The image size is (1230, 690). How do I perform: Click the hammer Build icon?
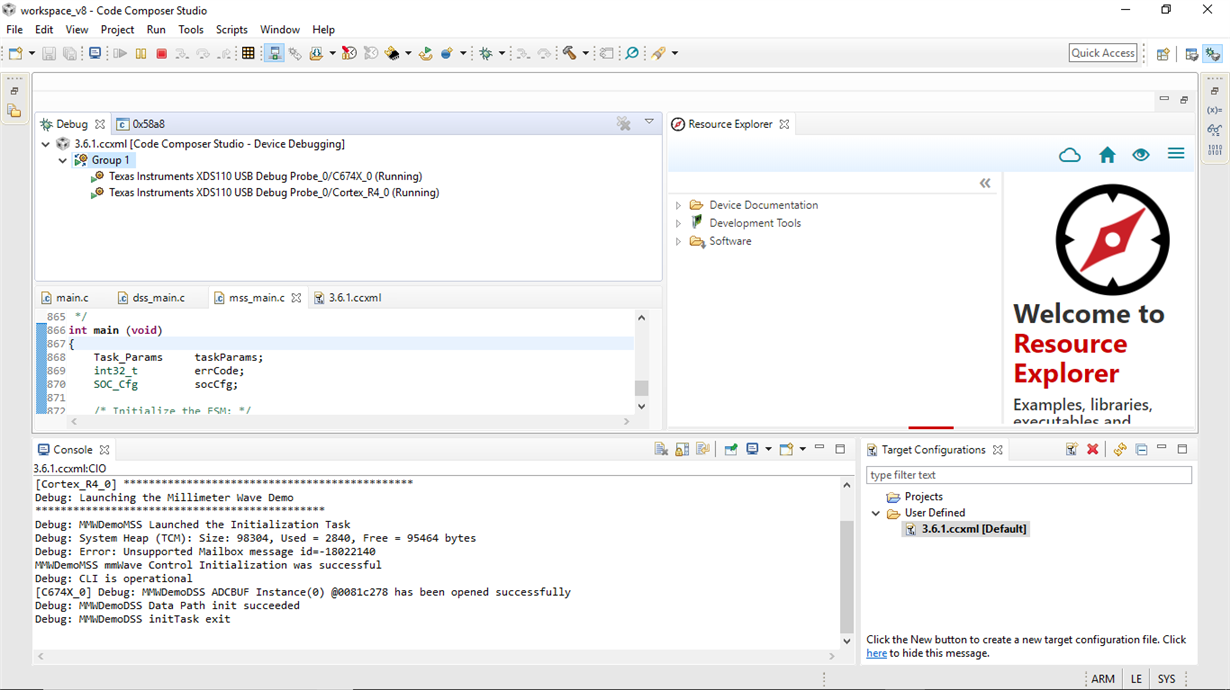coord(570,53)
